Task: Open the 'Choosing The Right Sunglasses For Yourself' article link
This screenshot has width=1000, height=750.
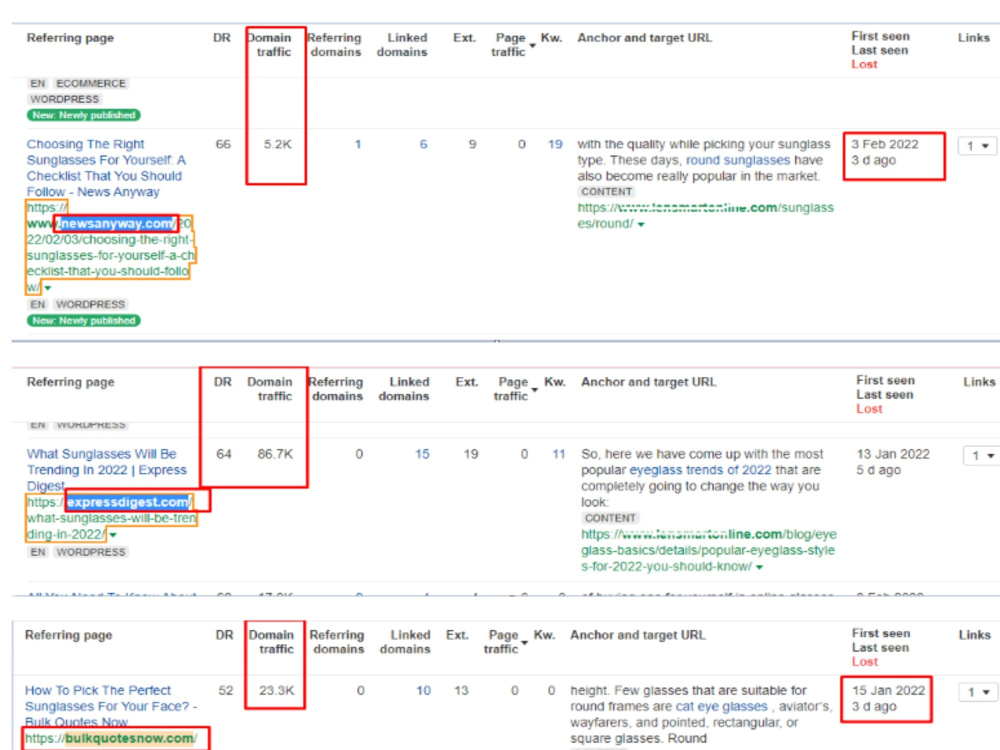Action: click(106, 168)
